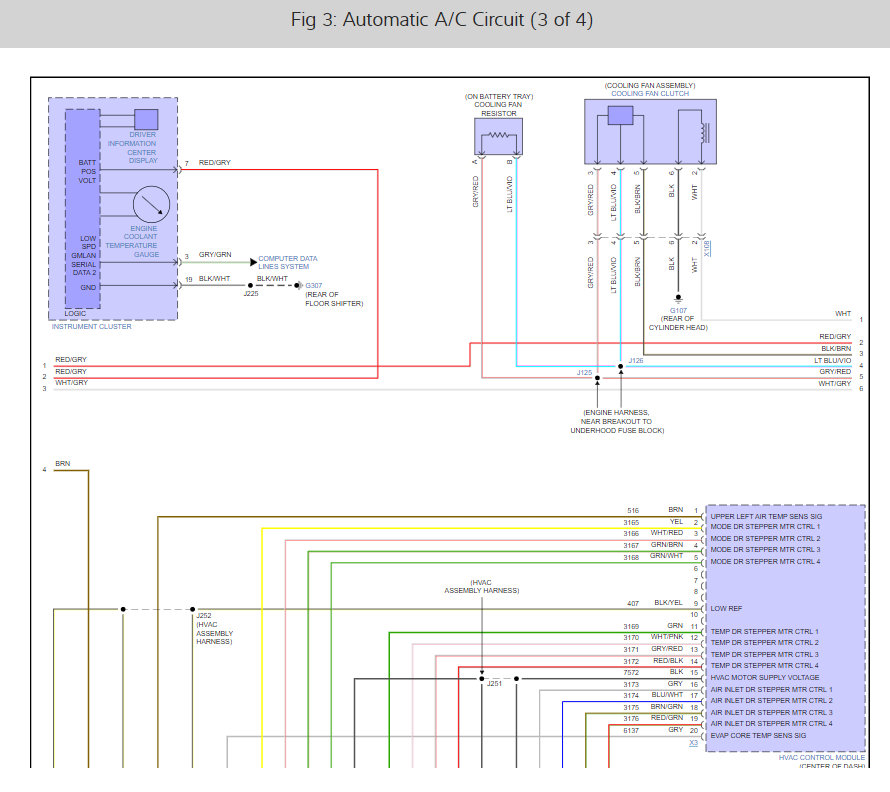The height and width of the screenshot is (792, 890).
Task: Click the cooling fan resistor zigzag symbol
Action: (x=499, y=135)
